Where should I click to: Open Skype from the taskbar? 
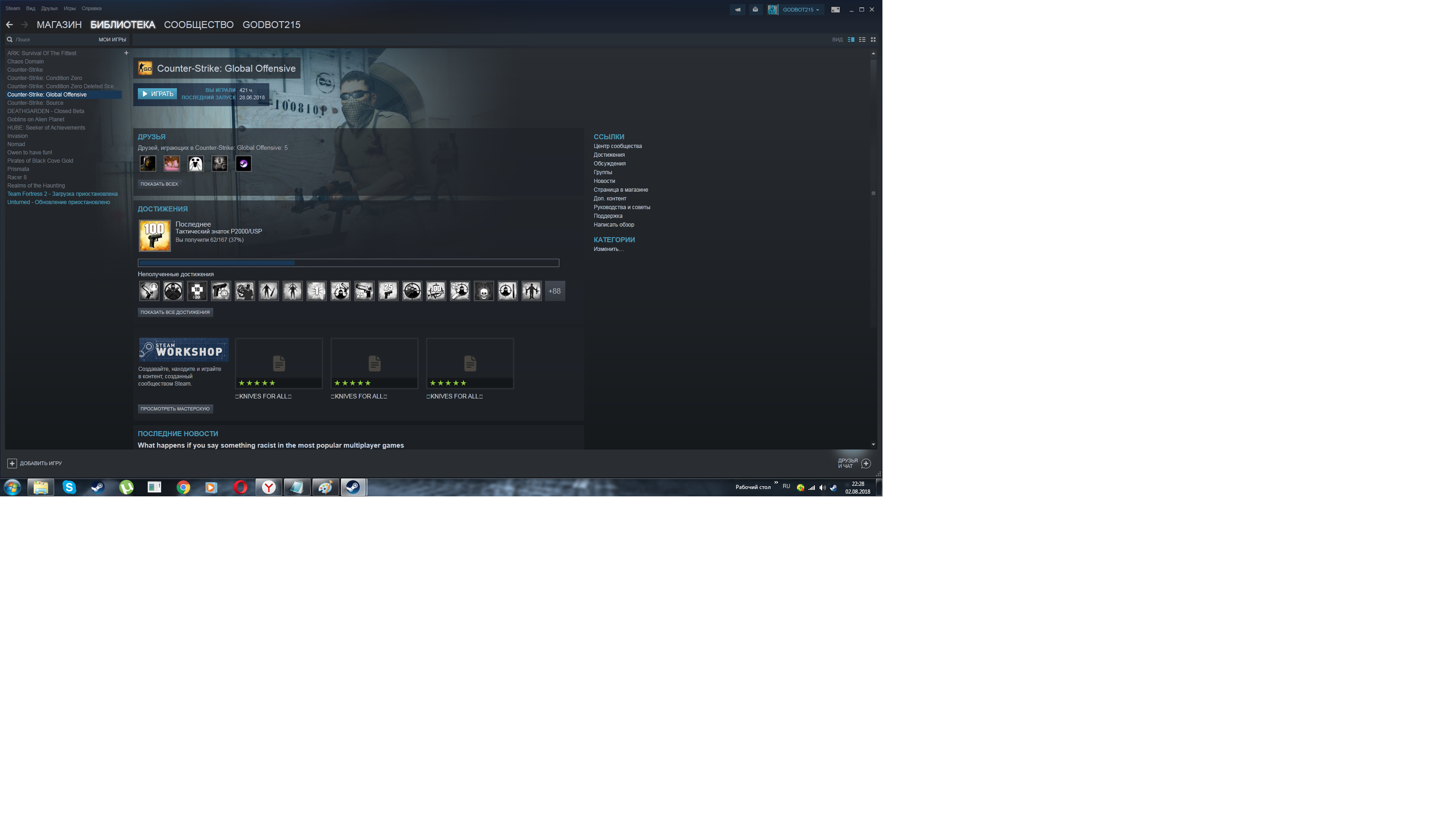[x=69, y=487]
